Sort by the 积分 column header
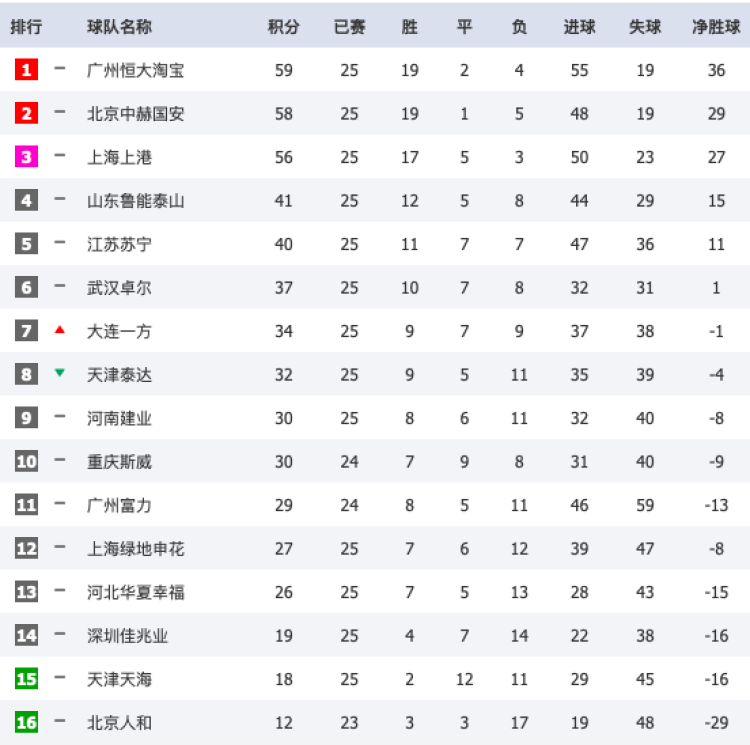Screen dimensions: 750x745 click(x=284, y=27)
